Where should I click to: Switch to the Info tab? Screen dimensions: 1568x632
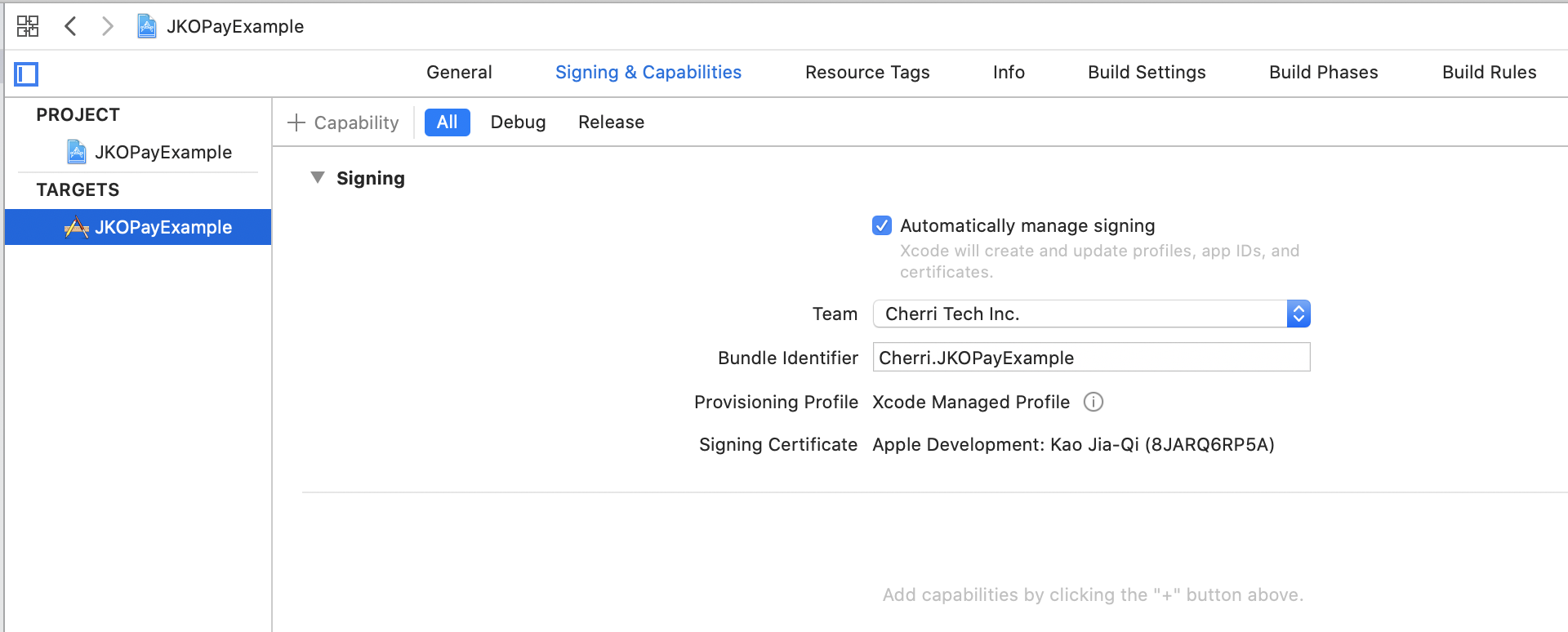coord(1009,72)
